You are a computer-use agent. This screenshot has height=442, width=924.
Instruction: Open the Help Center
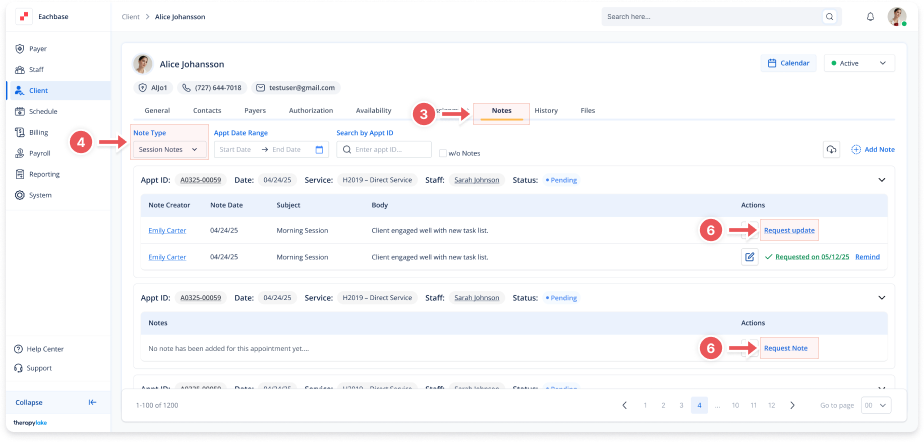[x=46, y=349]
